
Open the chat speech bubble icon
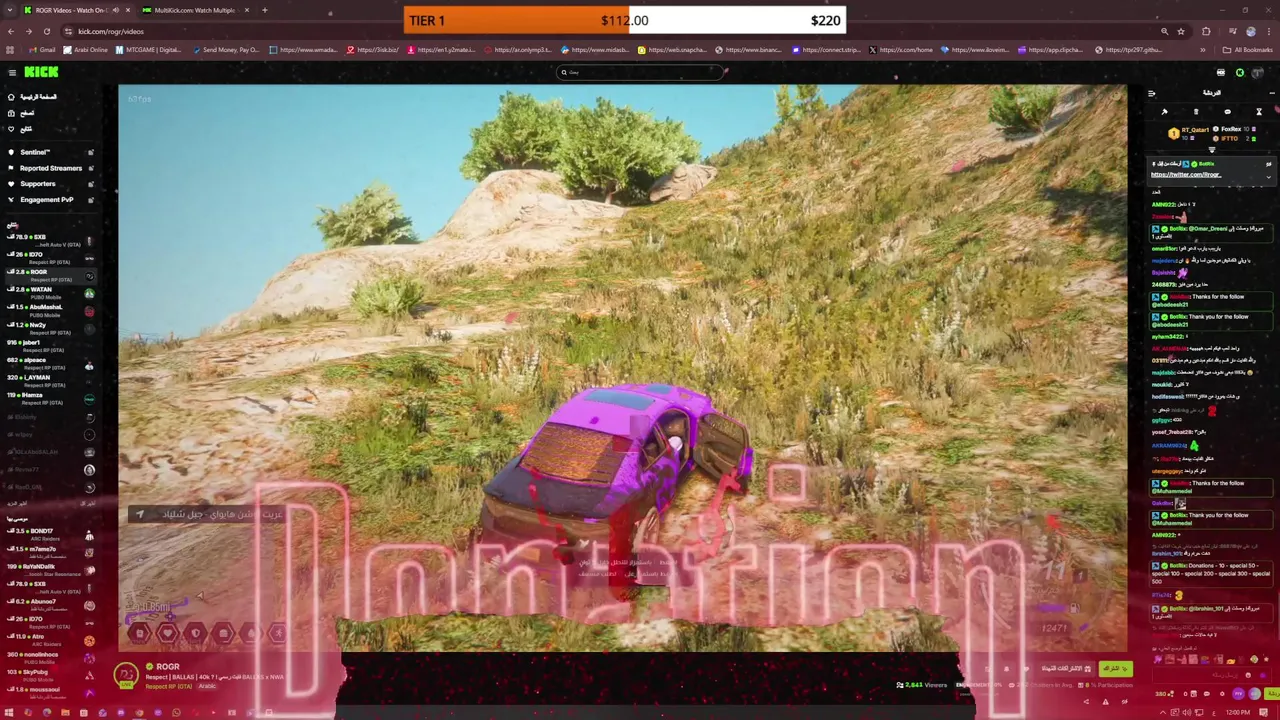pyautogui.click(x=1227, y=112)
